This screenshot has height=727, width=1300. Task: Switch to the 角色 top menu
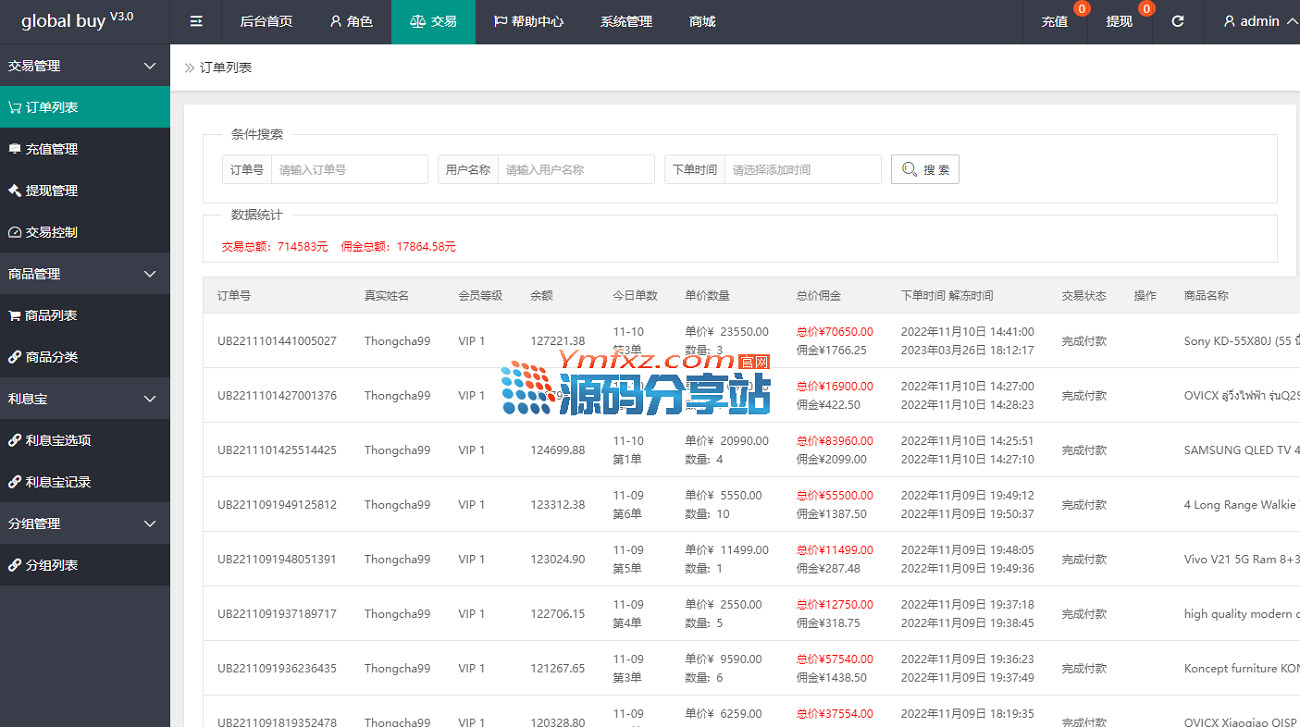click(x=351, y=21)
